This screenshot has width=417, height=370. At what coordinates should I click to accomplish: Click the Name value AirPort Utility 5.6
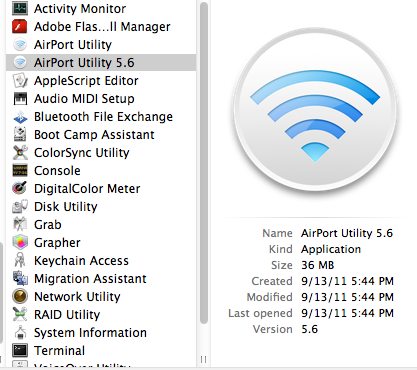(x=347, y=233)
